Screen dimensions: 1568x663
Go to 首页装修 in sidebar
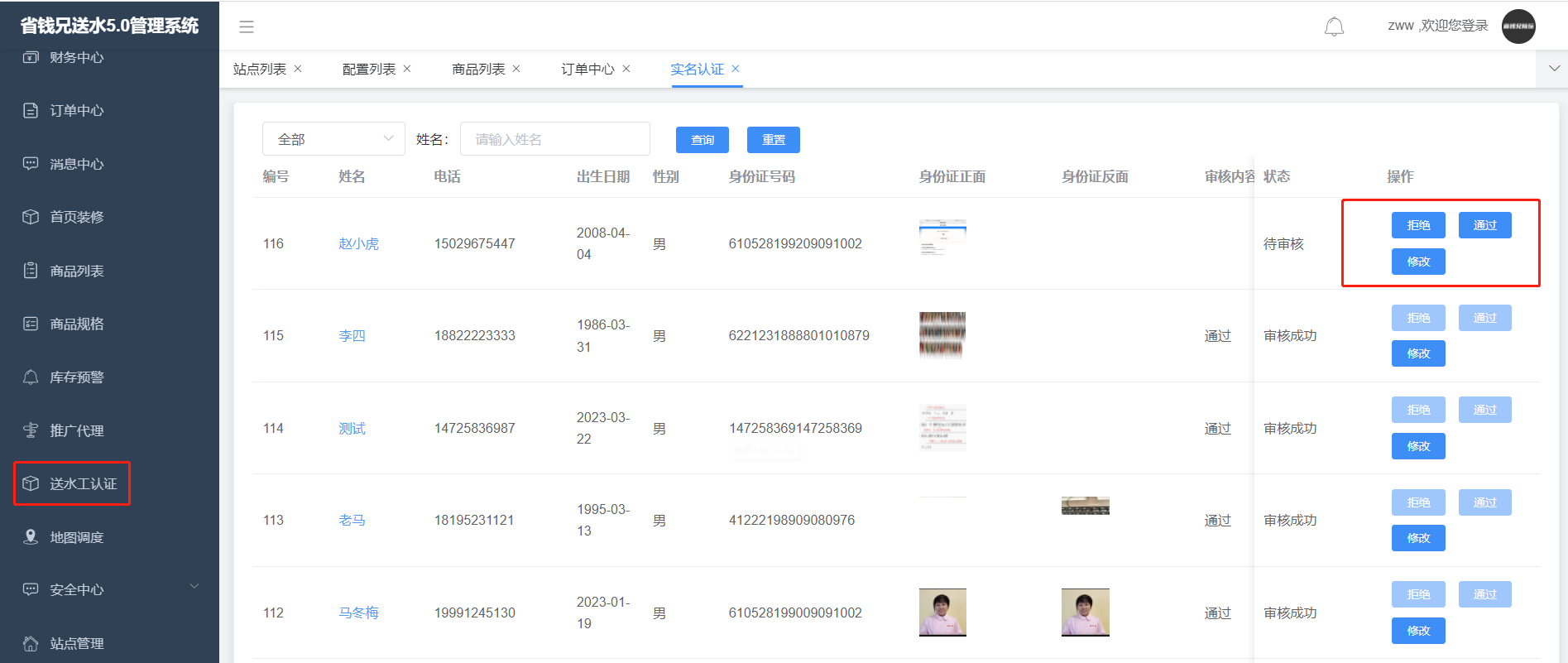point(76,217)
